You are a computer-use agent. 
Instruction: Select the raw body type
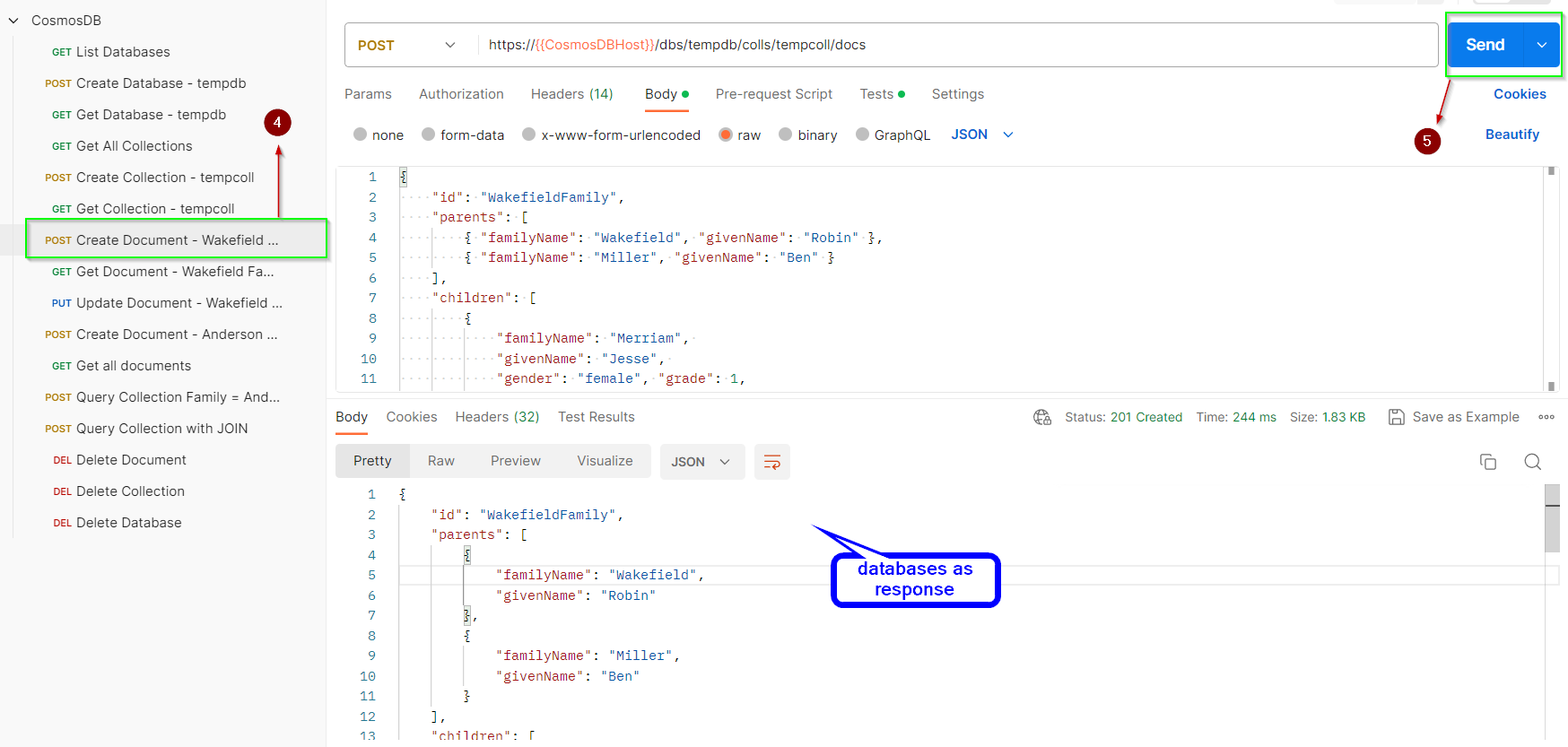coord(726,135)
